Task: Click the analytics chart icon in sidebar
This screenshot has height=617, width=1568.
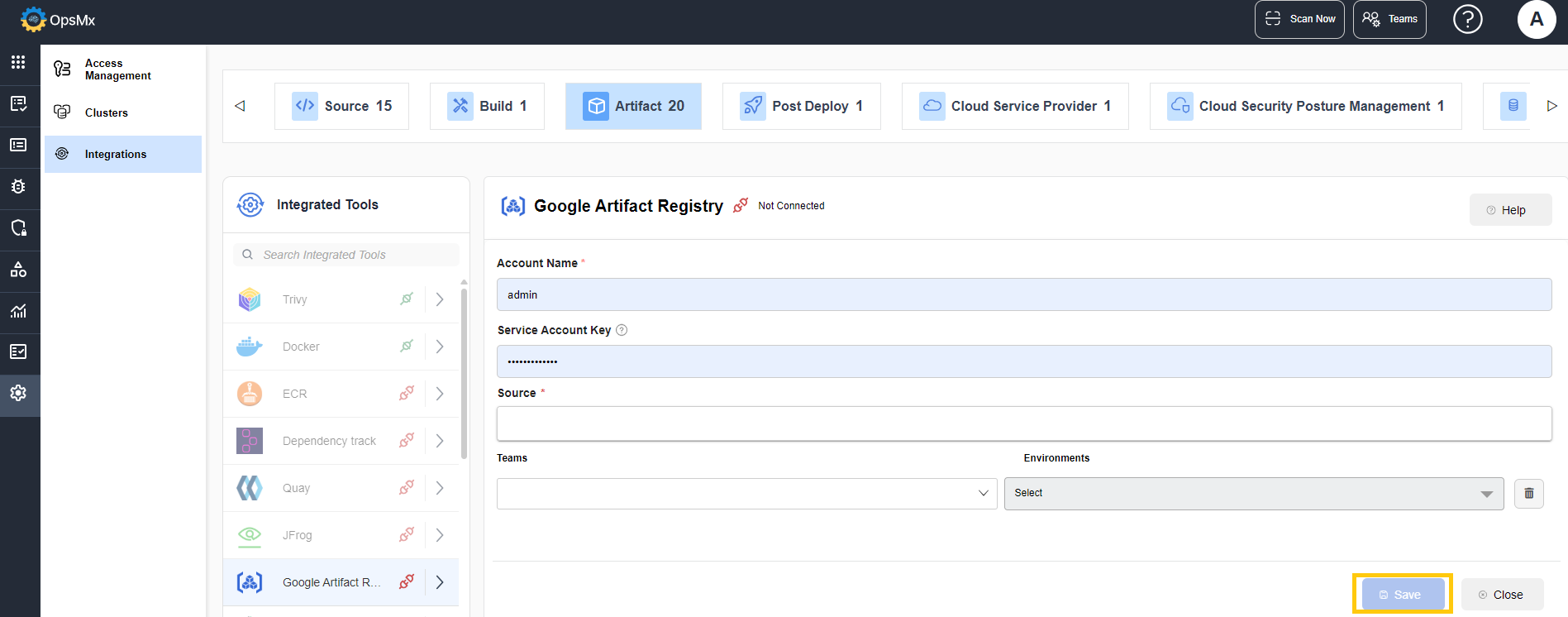Action: pyautogui.click(x=18, y=311)
